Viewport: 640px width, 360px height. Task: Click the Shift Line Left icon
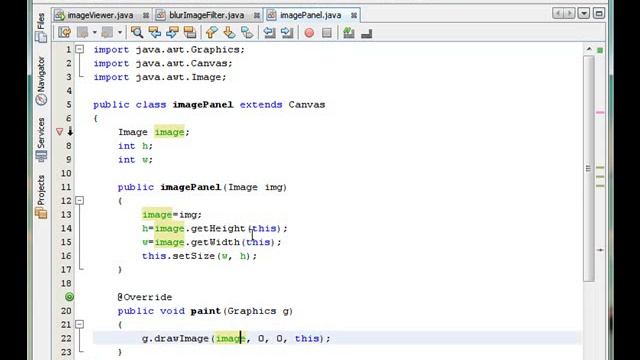point(269,32)
